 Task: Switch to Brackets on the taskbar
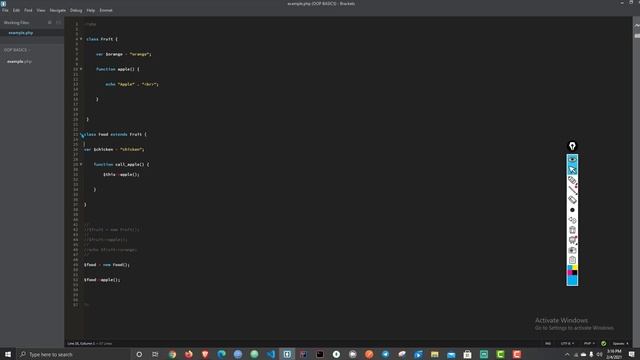click(287, 354)
